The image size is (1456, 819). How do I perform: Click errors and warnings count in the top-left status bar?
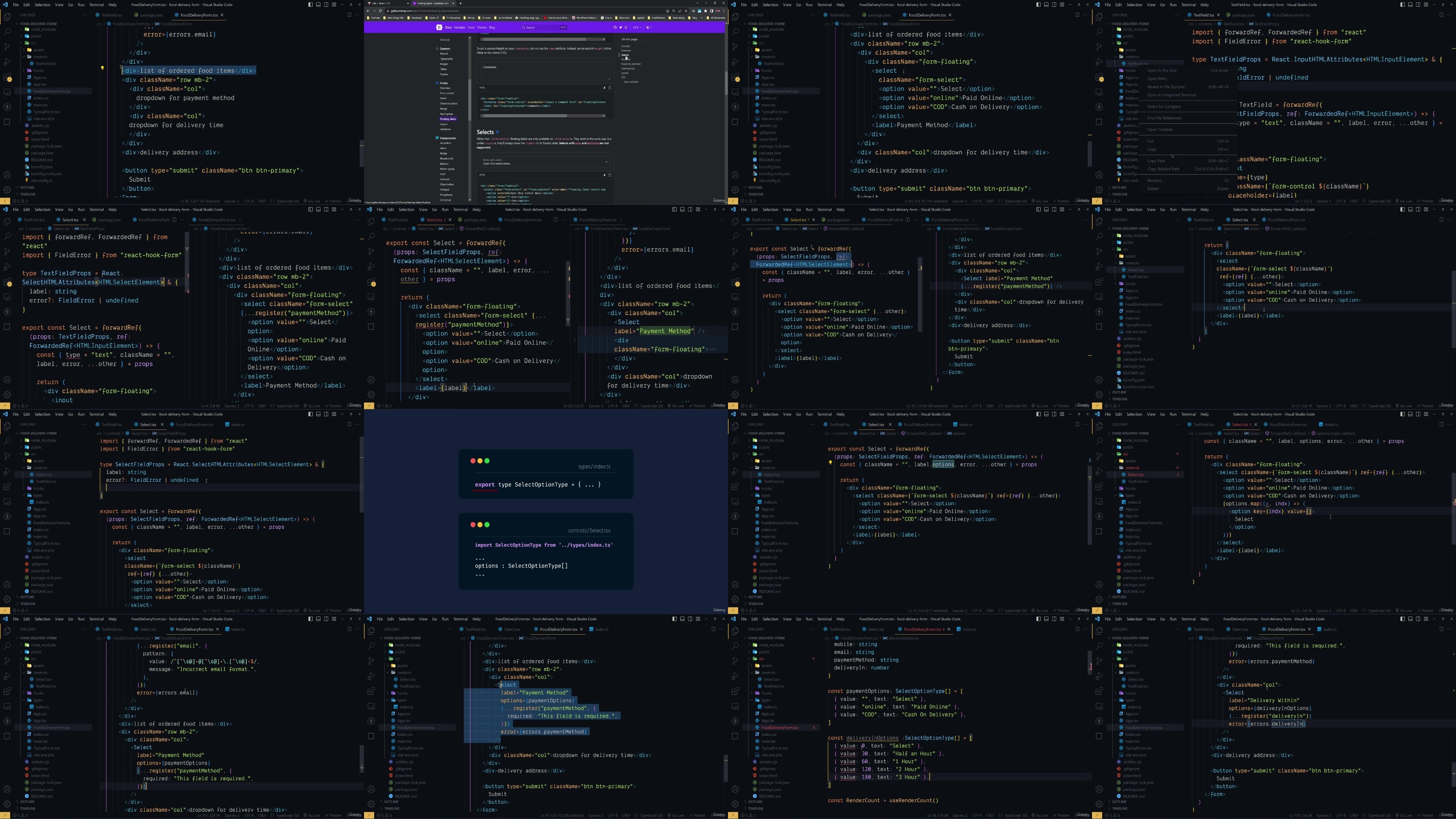coord(20,201)
